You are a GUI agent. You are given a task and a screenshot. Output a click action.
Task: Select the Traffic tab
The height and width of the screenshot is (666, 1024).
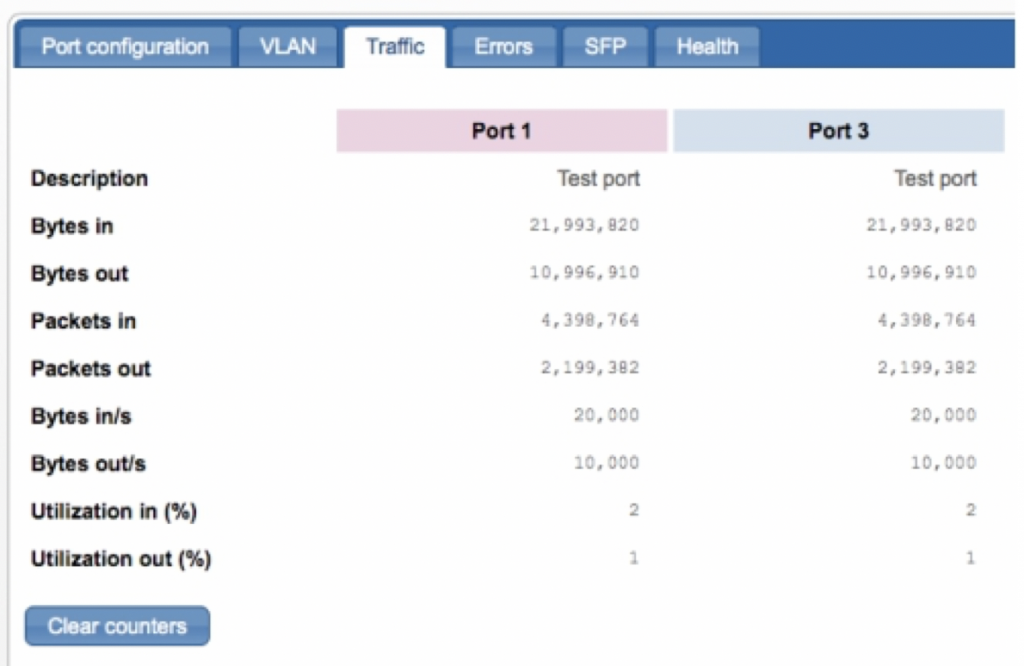coord(395,47)
